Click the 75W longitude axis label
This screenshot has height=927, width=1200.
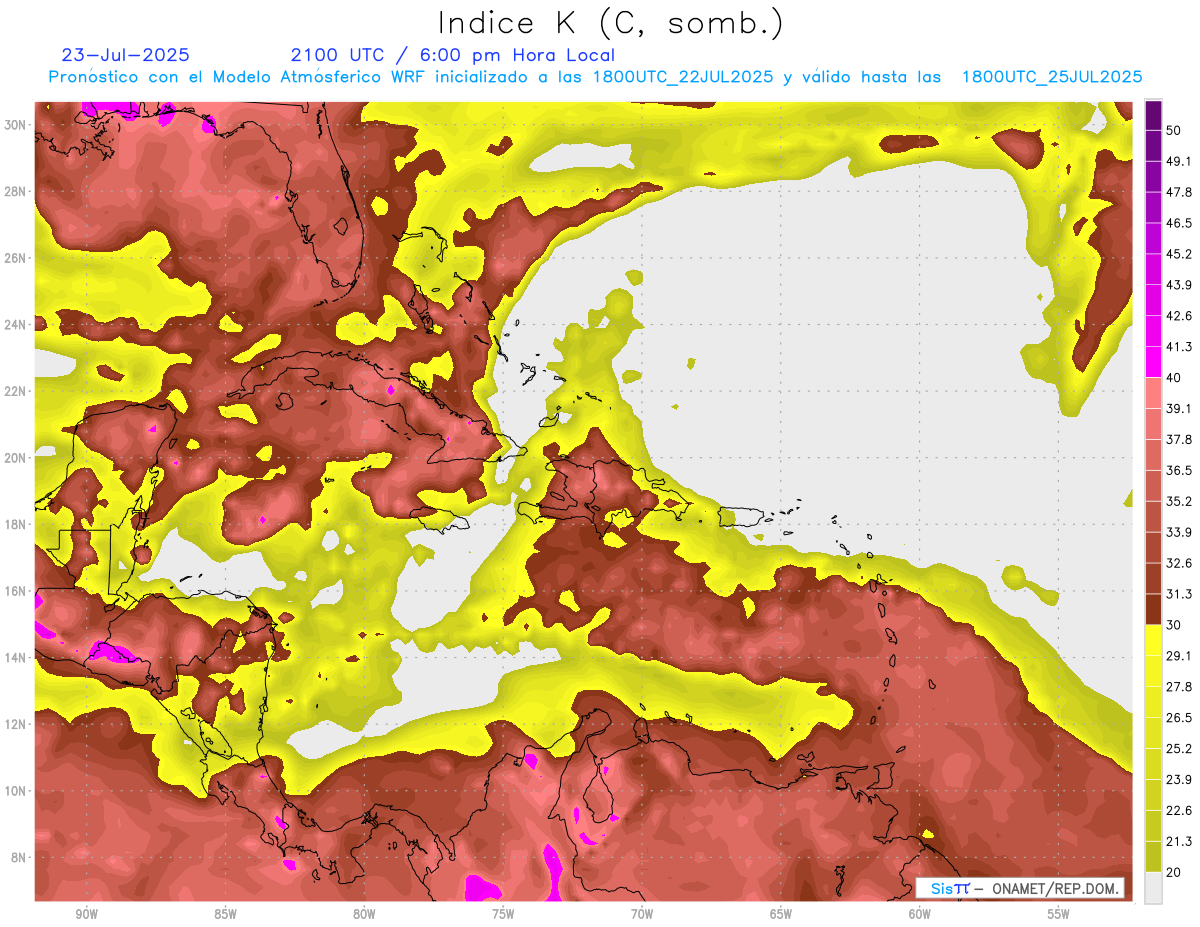(503, 914)
